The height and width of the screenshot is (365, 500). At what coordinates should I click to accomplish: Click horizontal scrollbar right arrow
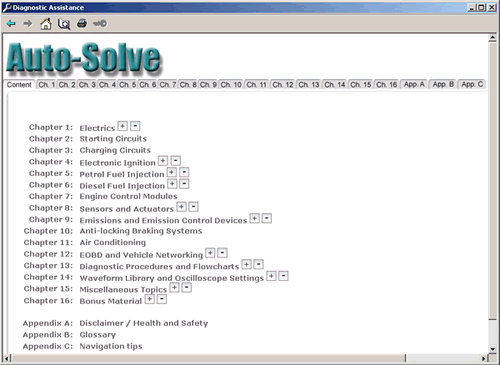[x=483, y=359]
